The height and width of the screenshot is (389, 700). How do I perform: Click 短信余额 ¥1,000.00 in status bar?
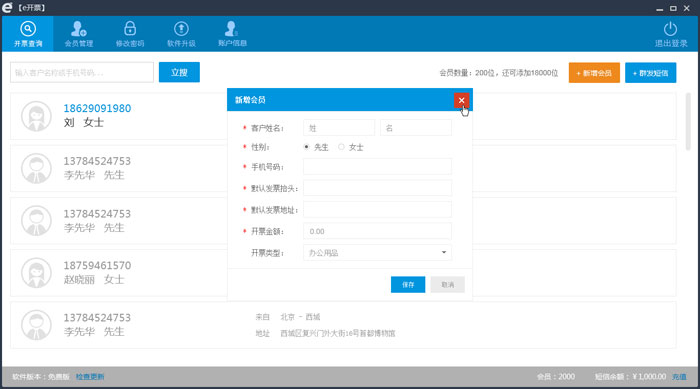[630, 376]
